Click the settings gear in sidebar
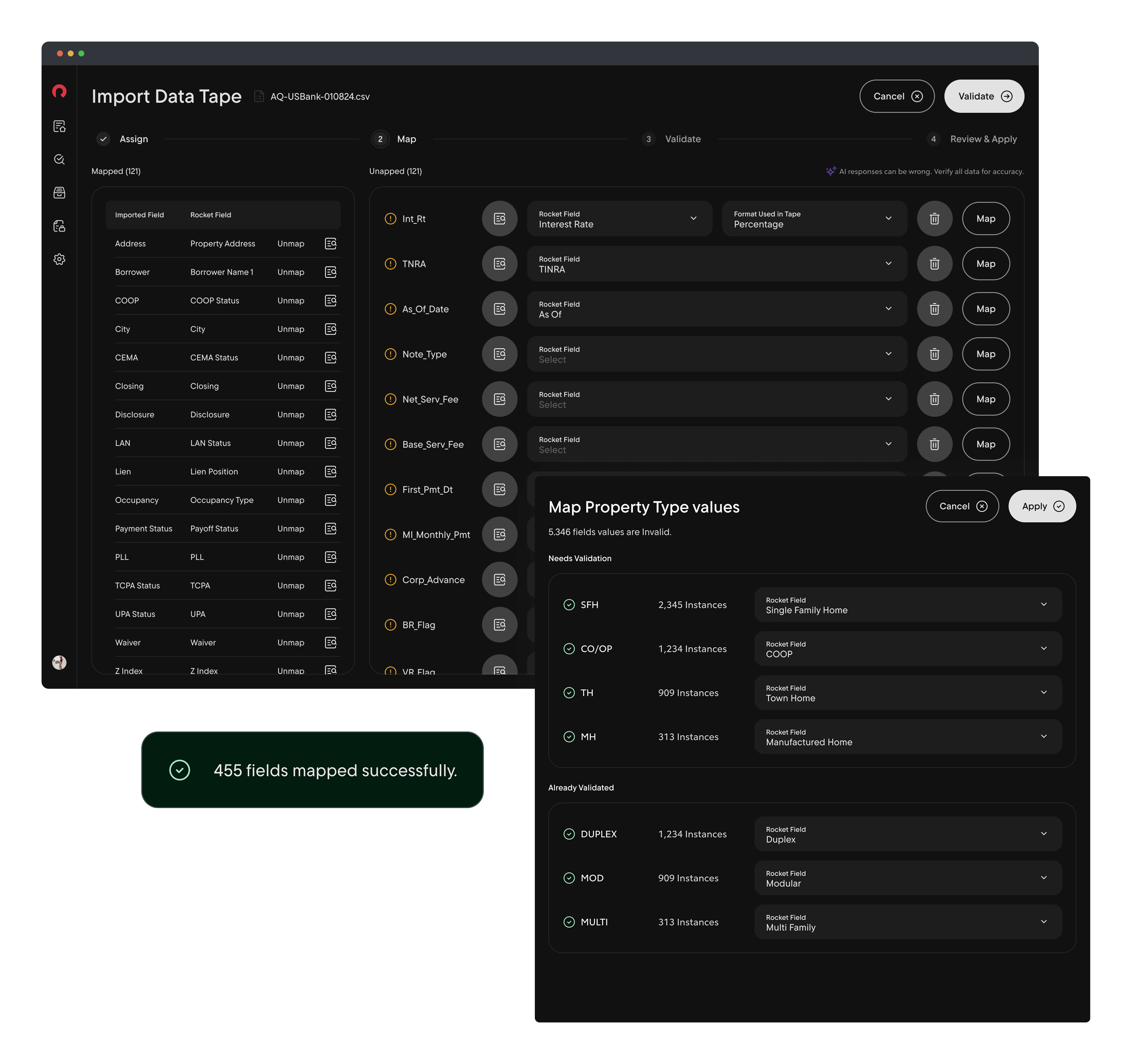The width and height of the screenshot is (1132, 1064). [59, 259]
